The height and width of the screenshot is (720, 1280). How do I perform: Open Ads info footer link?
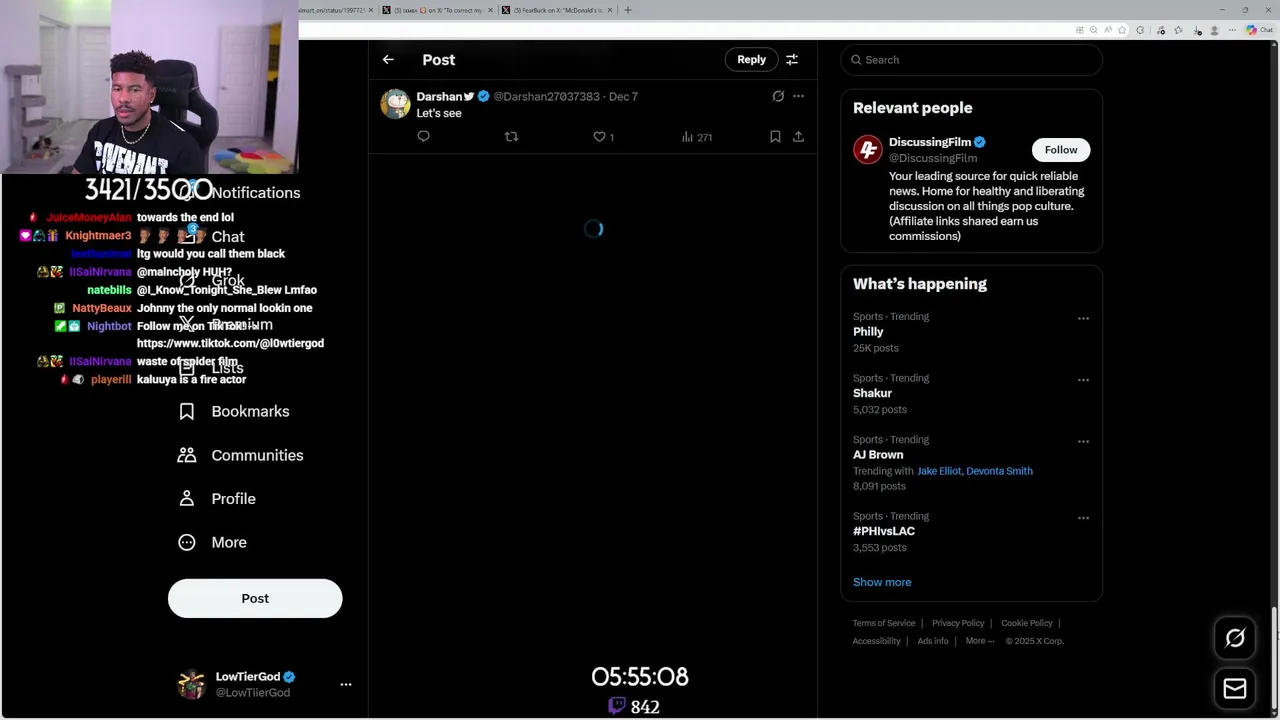pyautogui.click(x=933, y=641)
